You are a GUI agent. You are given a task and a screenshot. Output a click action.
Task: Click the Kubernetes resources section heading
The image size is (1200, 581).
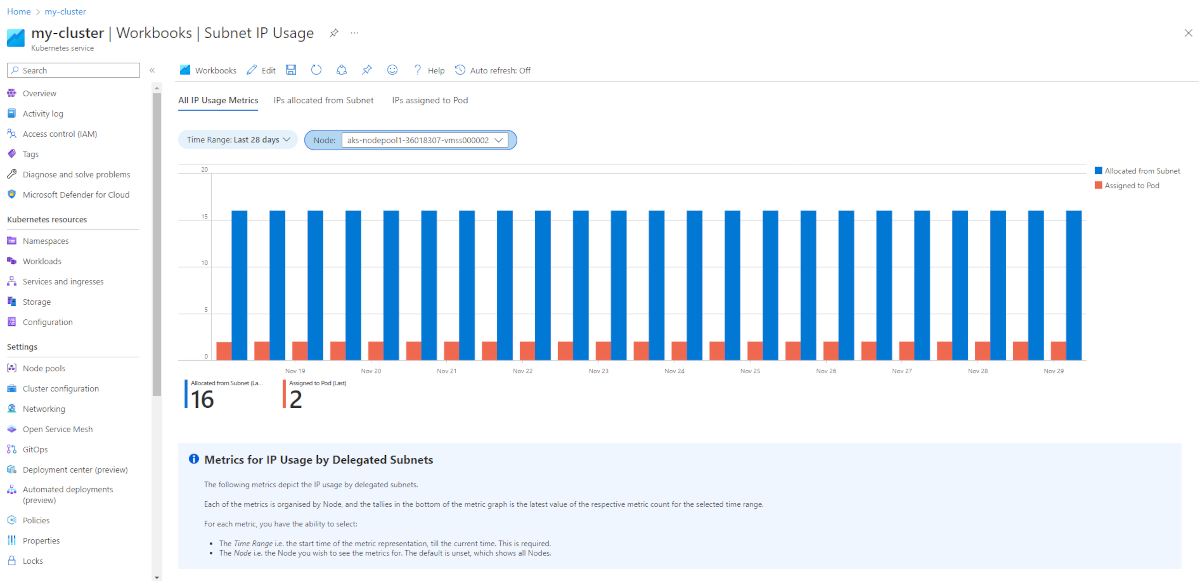tap(47, 219)
